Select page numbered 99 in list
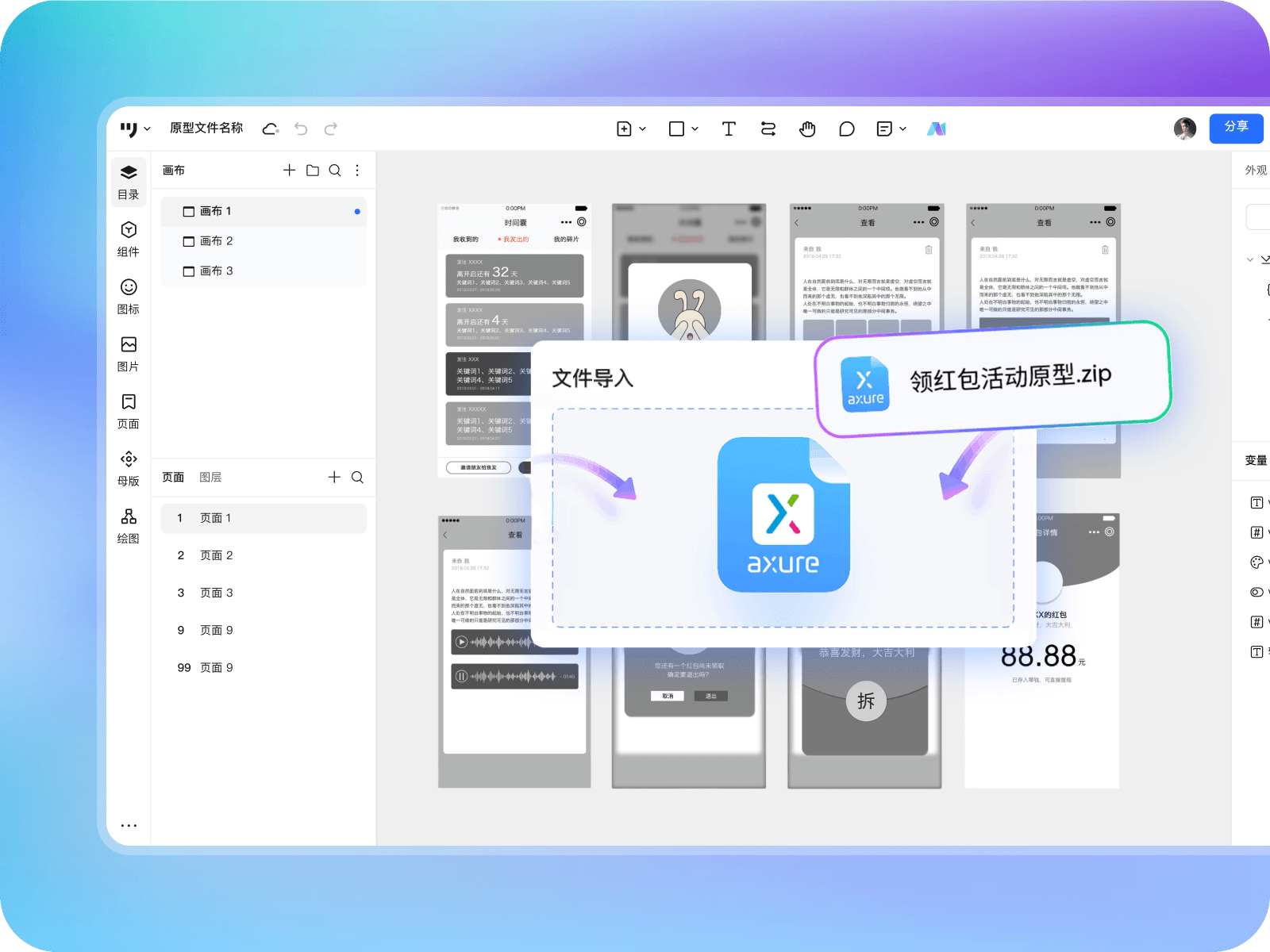Image resolution: width=1270 pixels, height=952 pixels. click(x=264, y=667)
